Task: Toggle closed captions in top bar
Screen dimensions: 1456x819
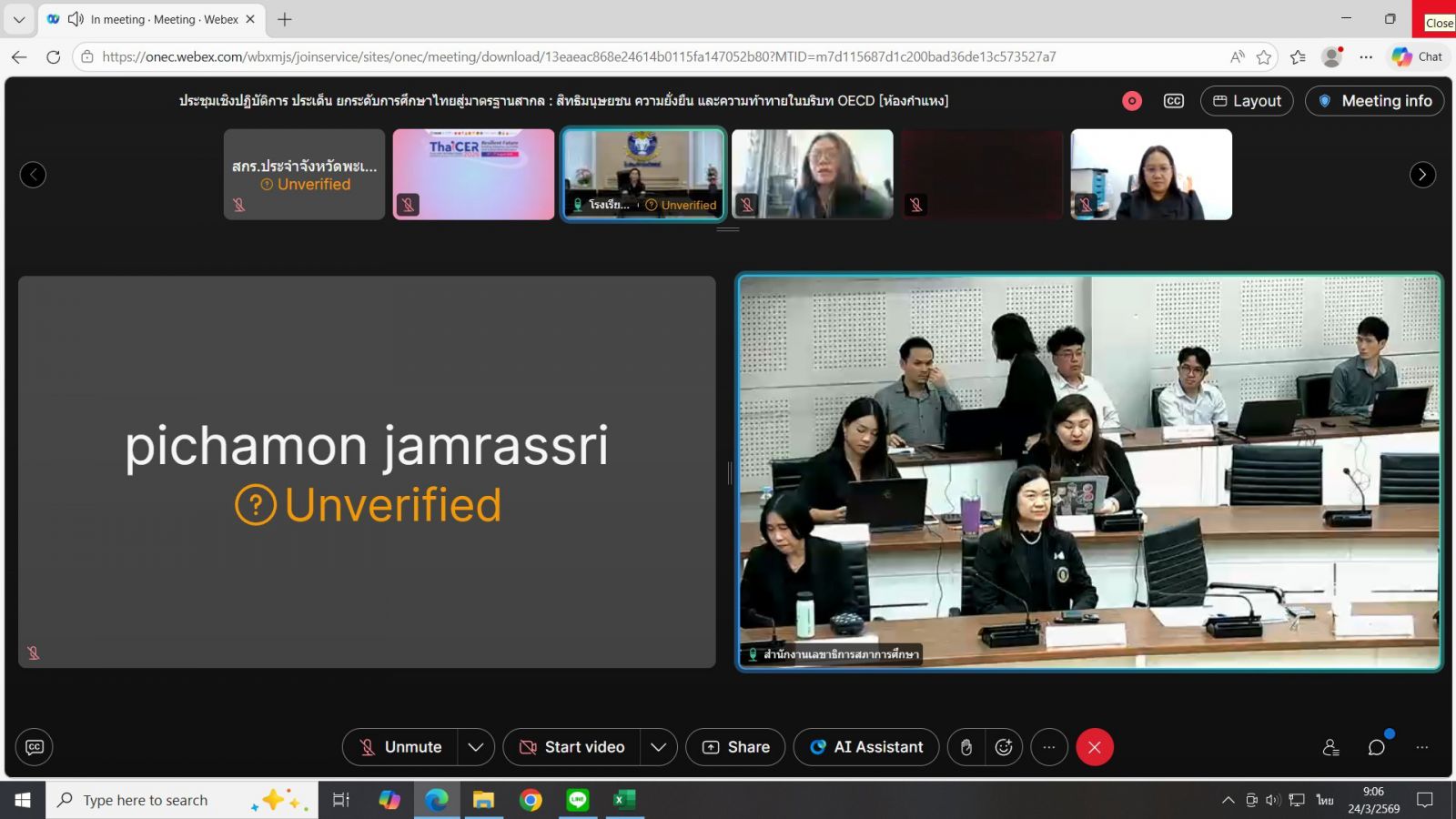Action: (1174, 101)
